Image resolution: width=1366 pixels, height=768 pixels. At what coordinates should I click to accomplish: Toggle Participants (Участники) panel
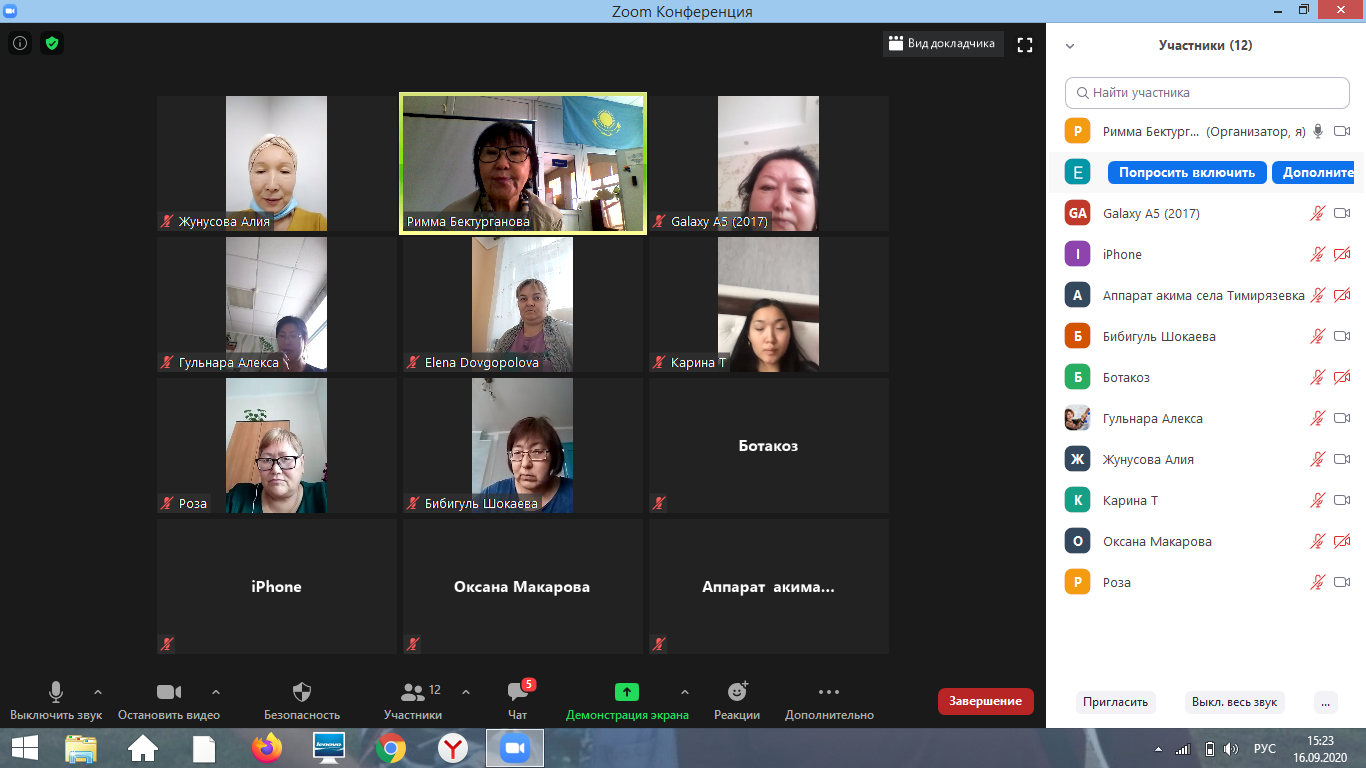tap(412, 692)
